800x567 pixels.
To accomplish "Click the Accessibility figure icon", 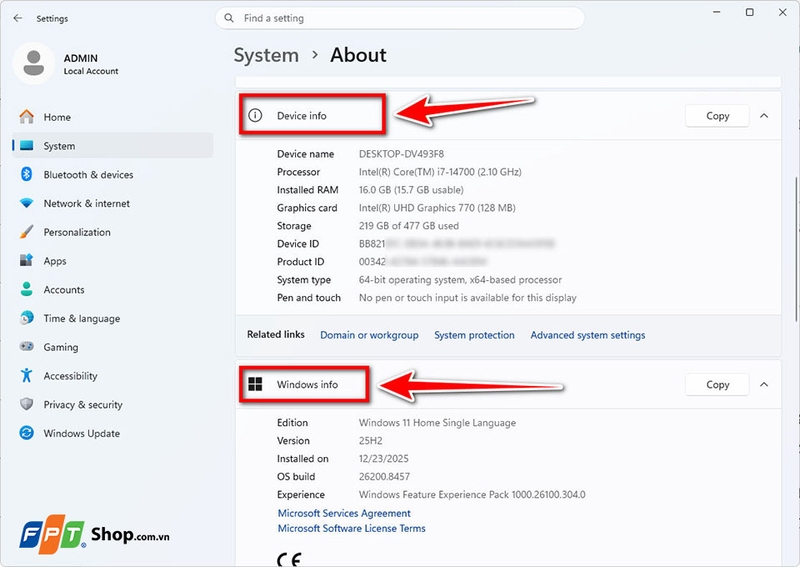I will tap(27, 376).
